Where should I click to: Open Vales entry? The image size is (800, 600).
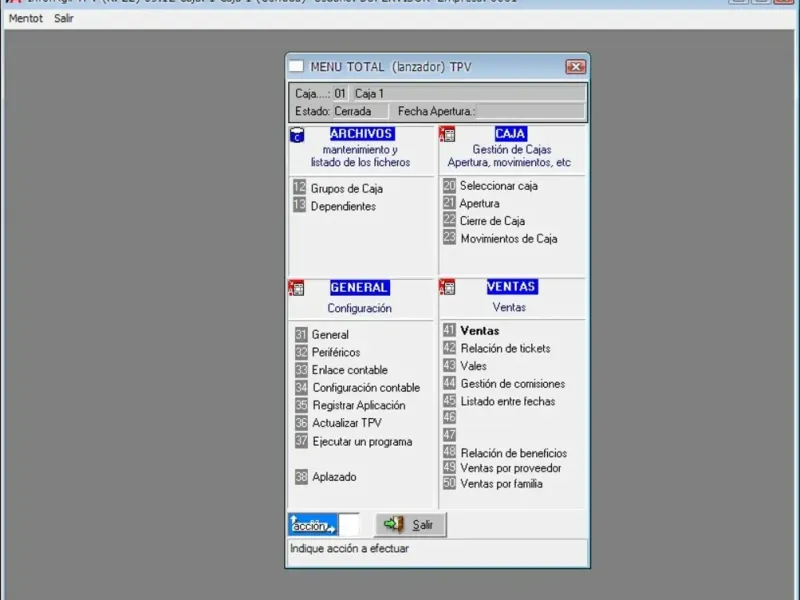click(473, 366)
